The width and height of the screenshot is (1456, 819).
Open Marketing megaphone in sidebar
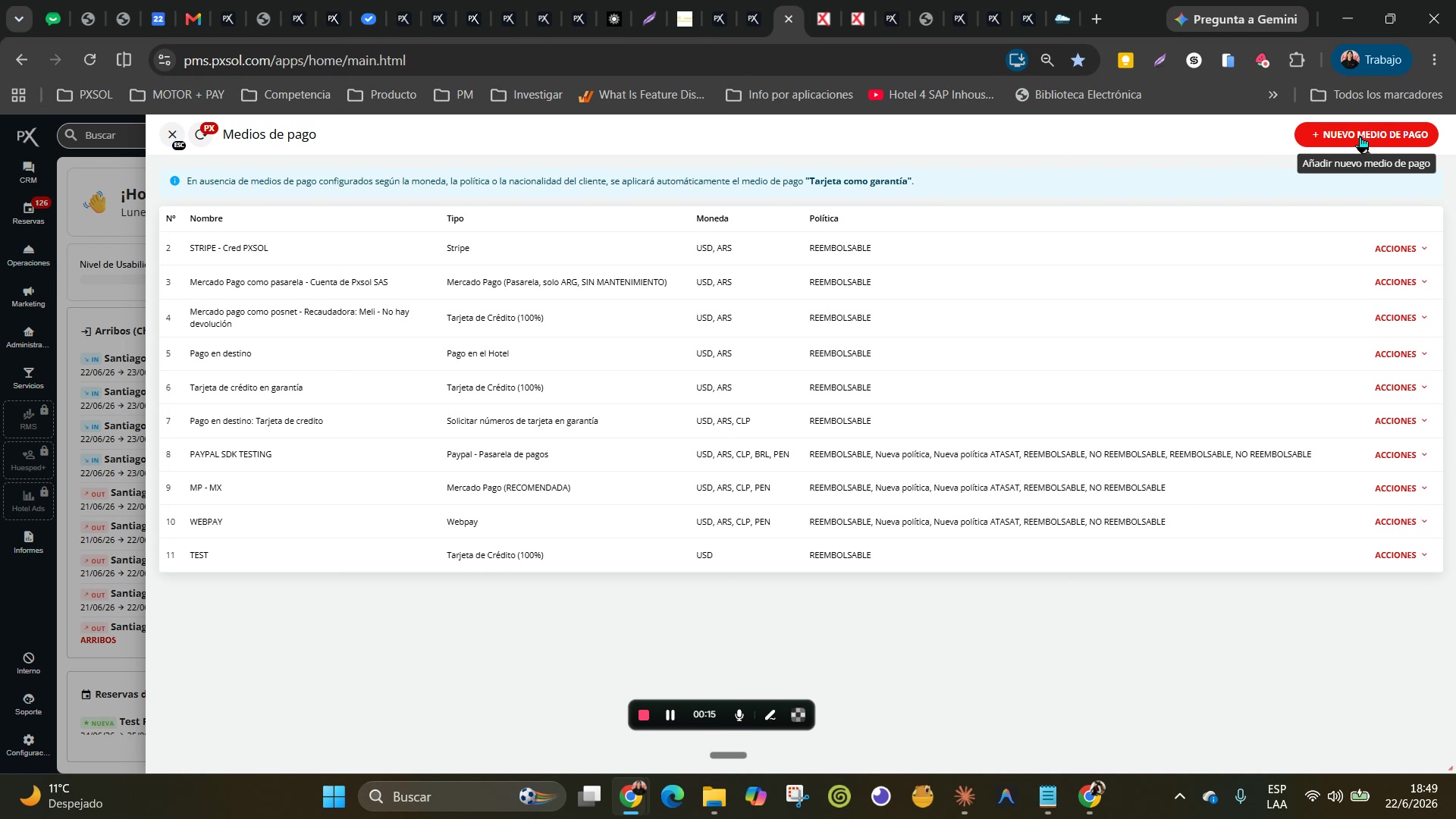[x=28, y=296]
